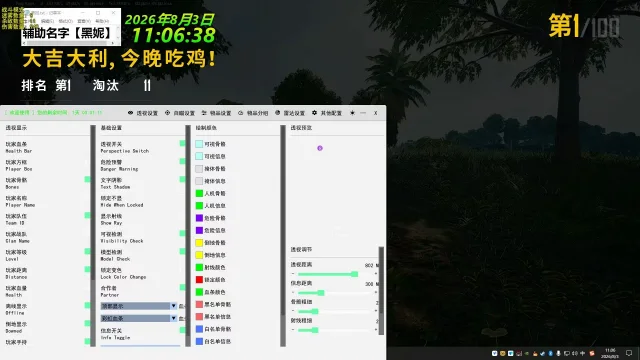Image resolution: width=640 pixels, height=360 pixels.
Task: Toggle the Danger Warning option
Action: tap(182, 162)
